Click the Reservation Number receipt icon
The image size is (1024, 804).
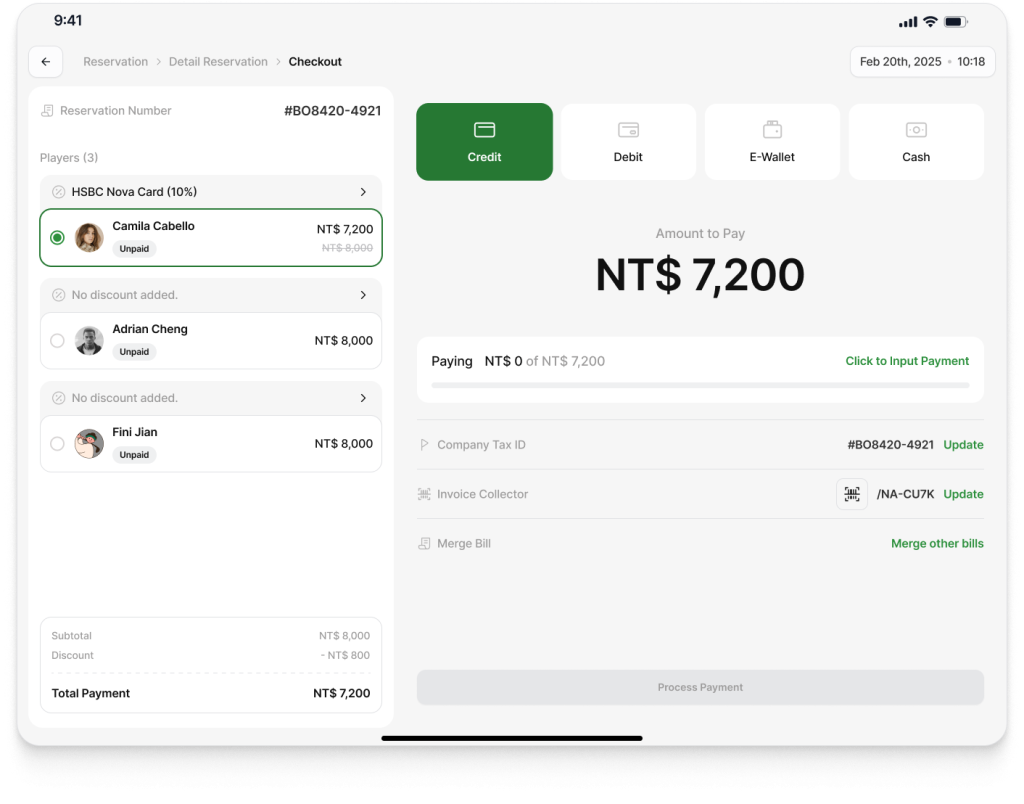point(47,110)
